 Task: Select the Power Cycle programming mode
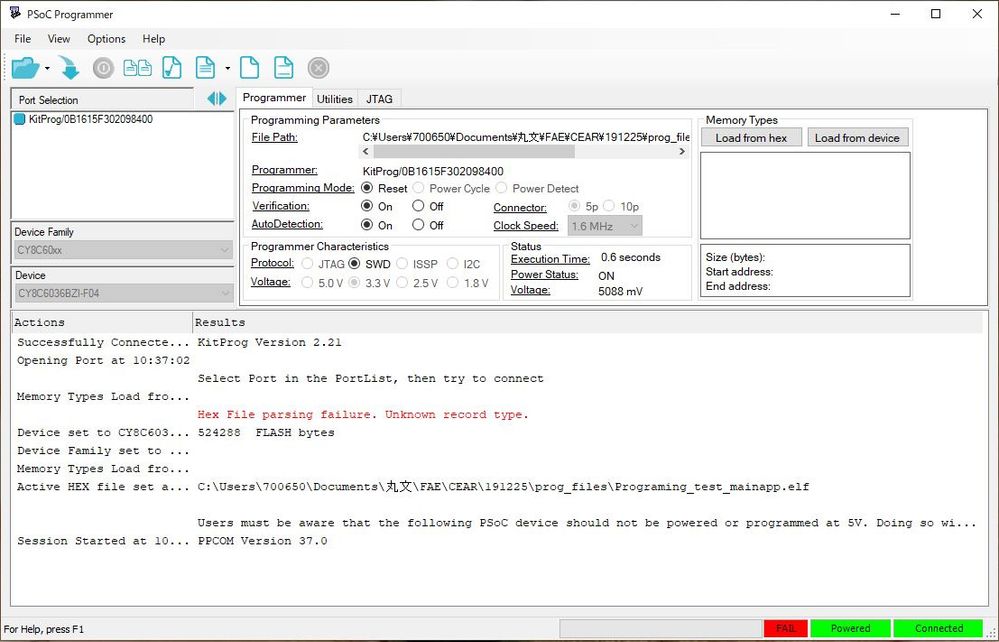(x=419, y=188)
